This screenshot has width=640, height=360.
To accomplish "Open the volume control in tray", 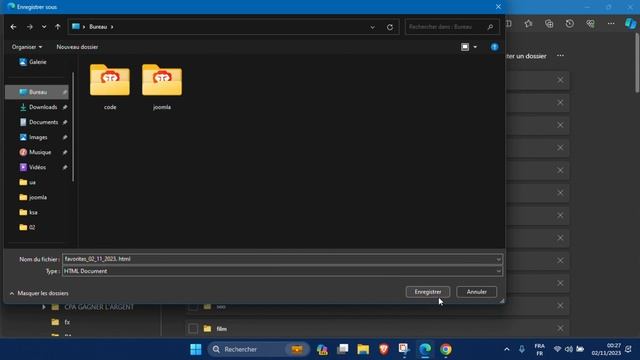I will coord(569,349).
